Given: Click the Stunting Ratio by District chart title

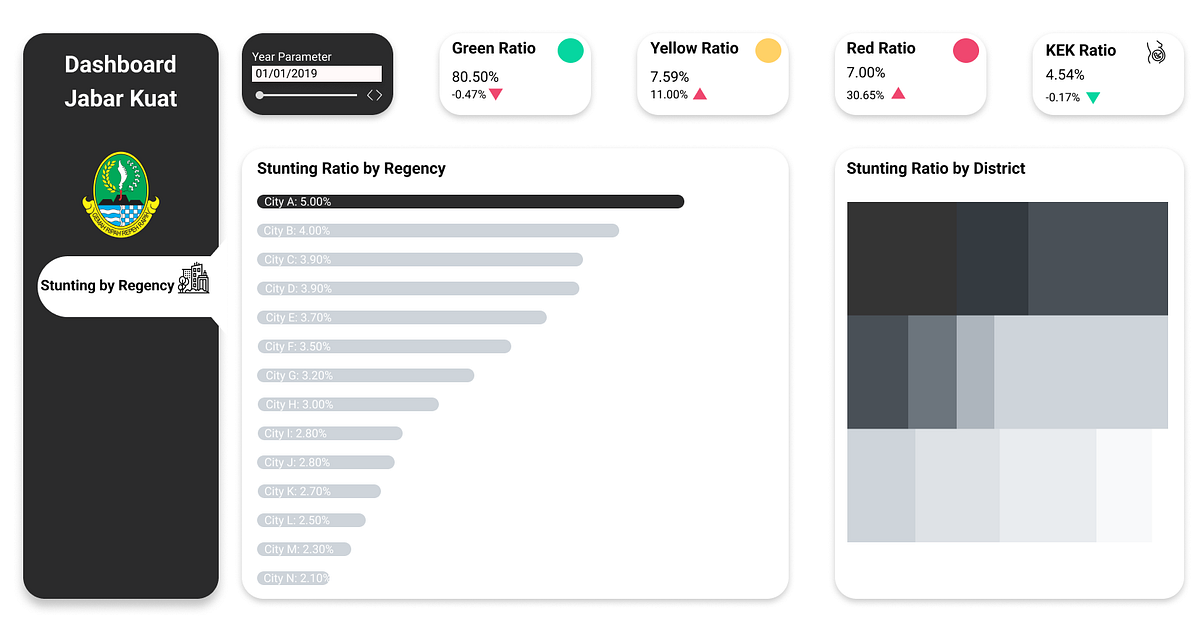Looking at the screenshot, I should (x=934, y=168).
